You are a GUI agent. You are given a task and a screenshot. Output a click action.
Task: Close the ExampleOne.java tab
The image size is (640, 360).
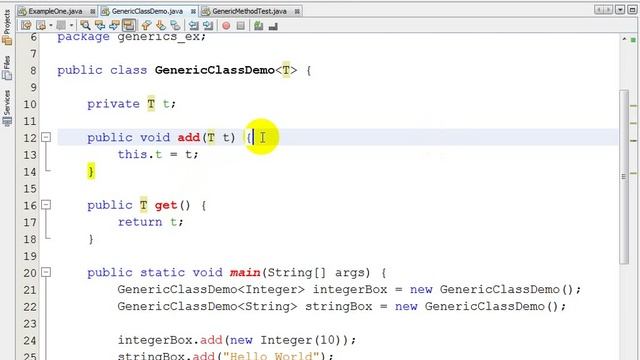[x=93, y=11]
